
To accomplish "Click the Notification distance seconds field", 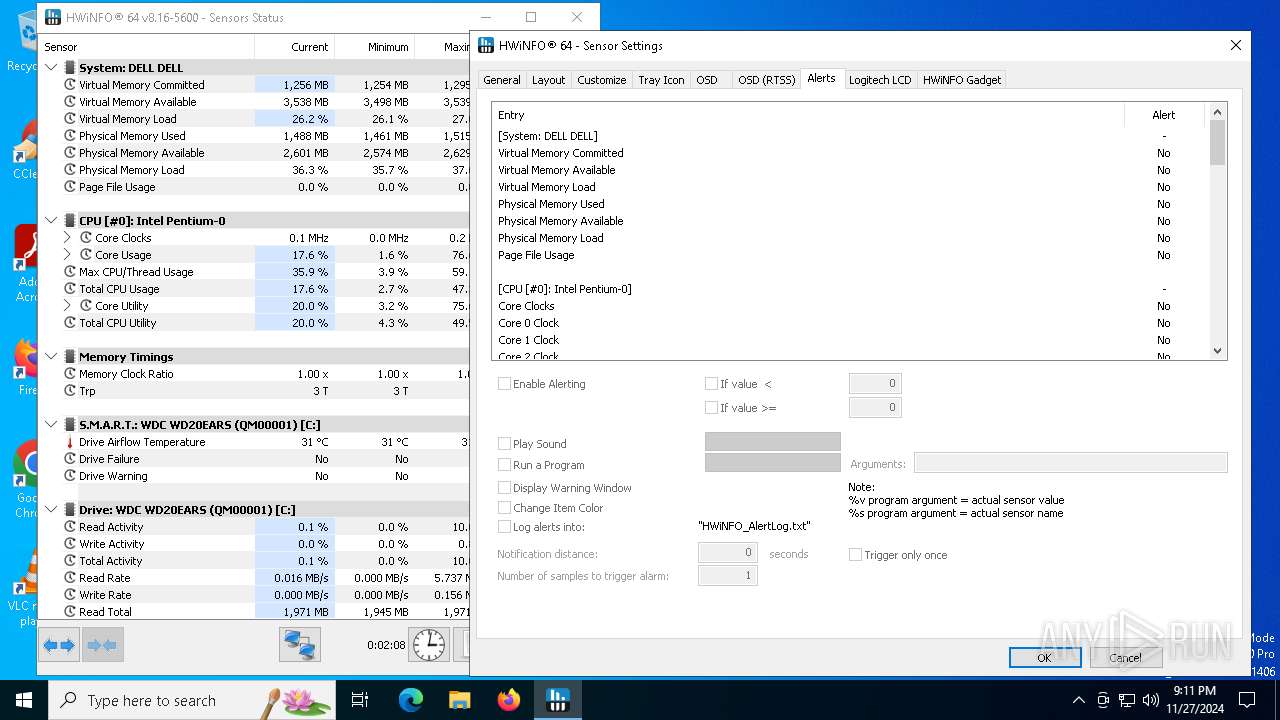I will click(728, 553).
